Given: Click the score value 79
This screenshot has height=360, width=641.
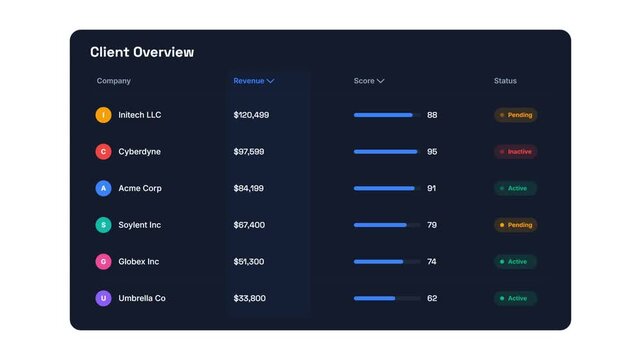Looking at the screenshot, I should [432, 225].
